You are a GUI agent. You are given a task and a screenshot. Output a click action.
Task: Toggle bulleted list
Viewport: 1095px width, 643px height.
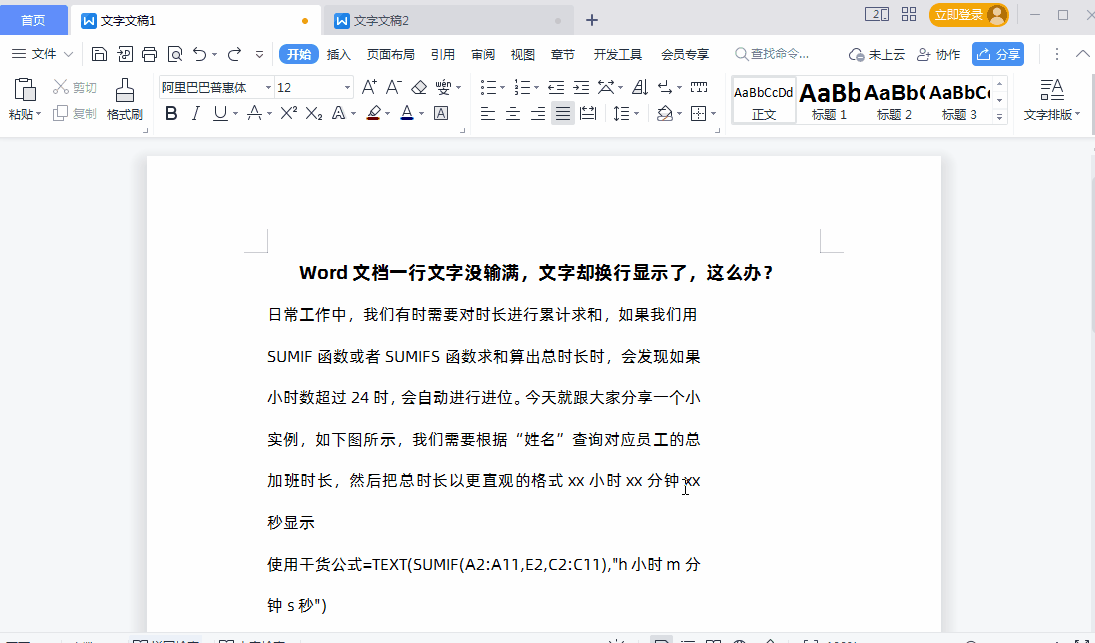click(x=488, y=87)
